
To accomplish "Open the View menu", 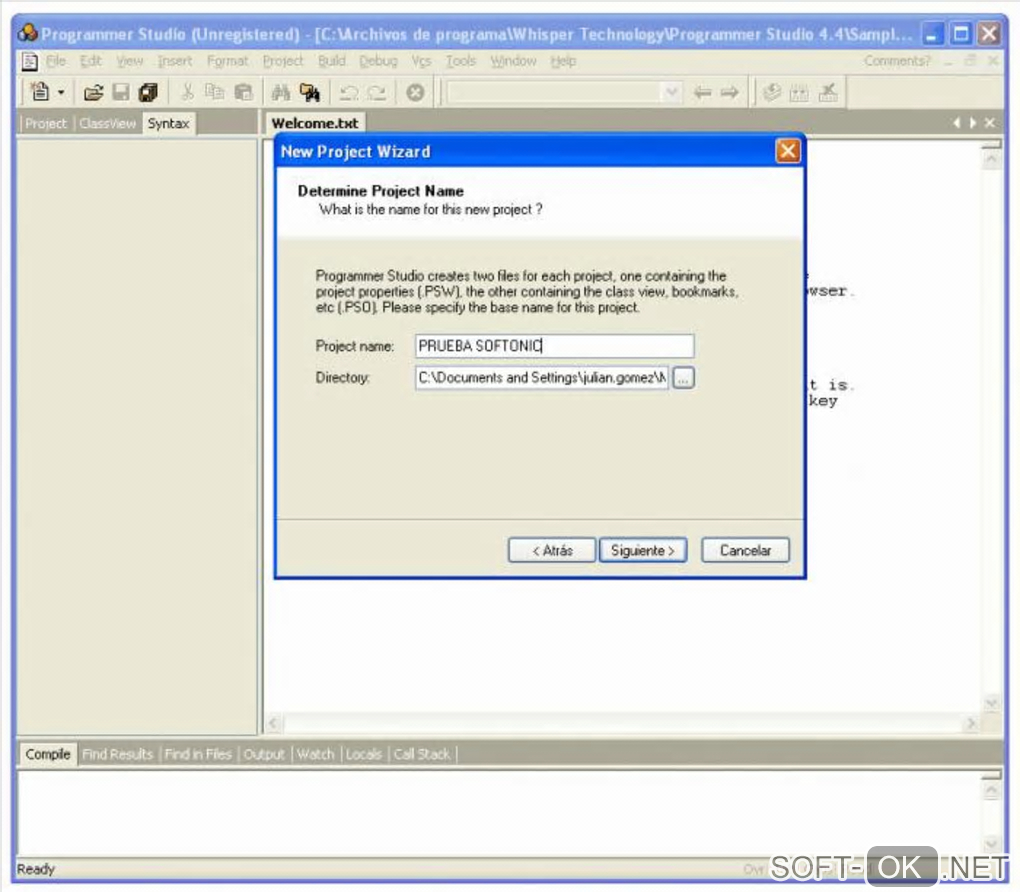I will [129, 61].
